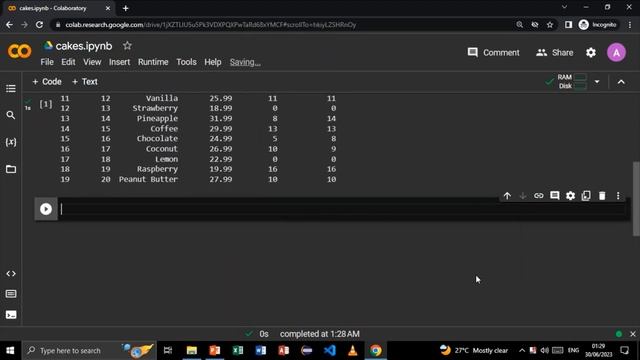This screenshot has height=360, width=640.
Task: Reload the browser page
Action: pyautogui.click(x=39, y=25)
